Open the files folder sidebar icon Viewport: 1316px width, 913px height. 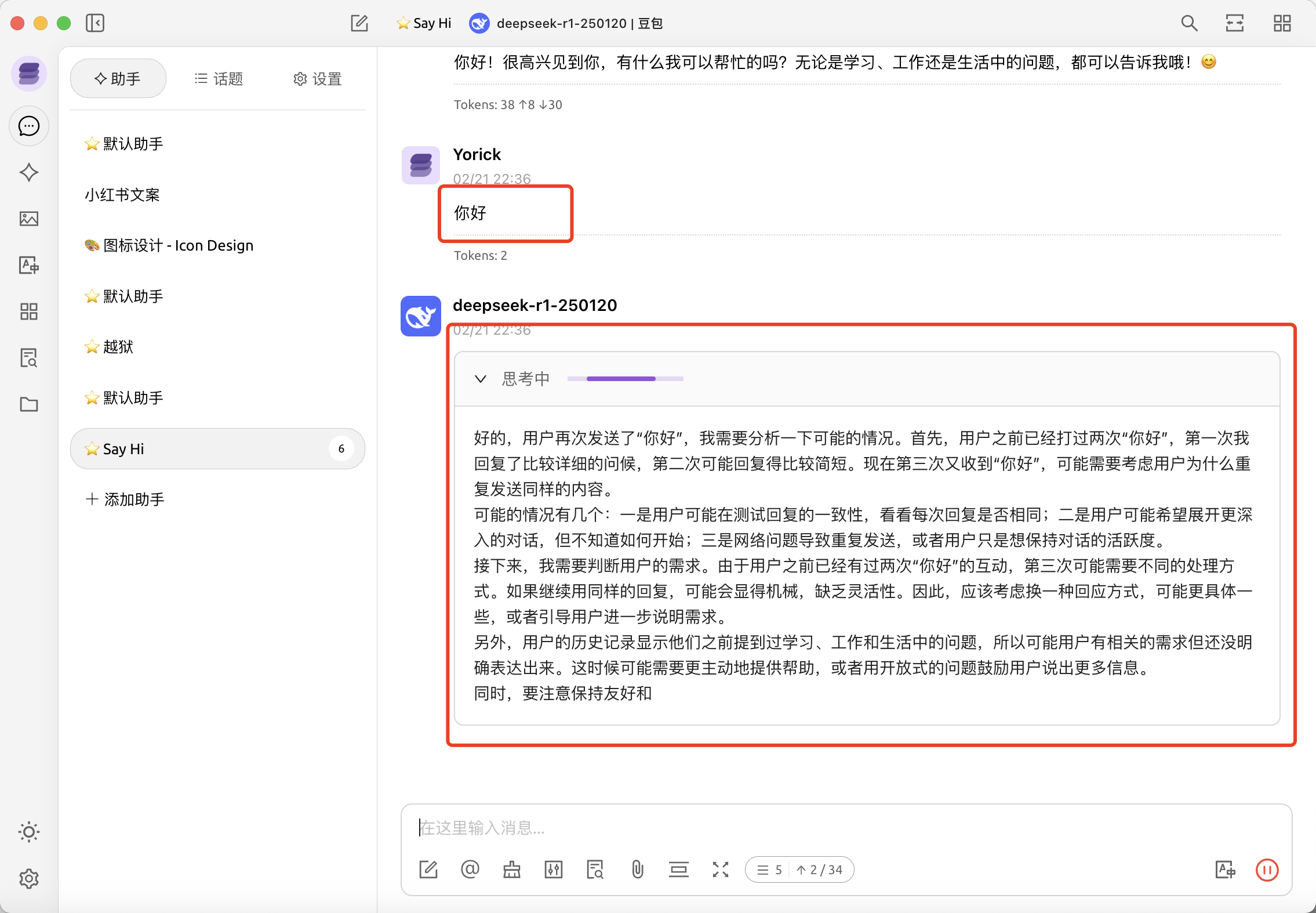pyautogui.click(x=28, y=404)
